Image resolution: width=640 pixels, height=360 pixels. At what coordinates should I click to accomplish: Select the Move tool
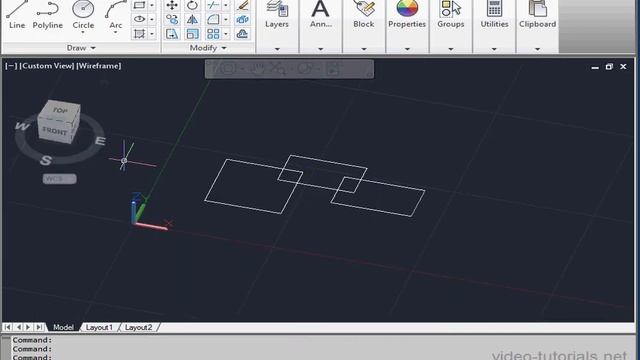(172, 5)
